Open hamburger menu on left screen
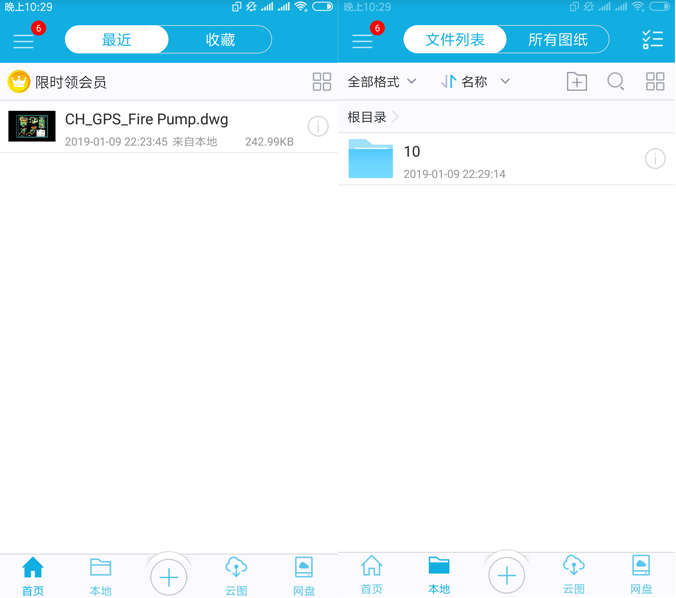 (x=23, y=41)
